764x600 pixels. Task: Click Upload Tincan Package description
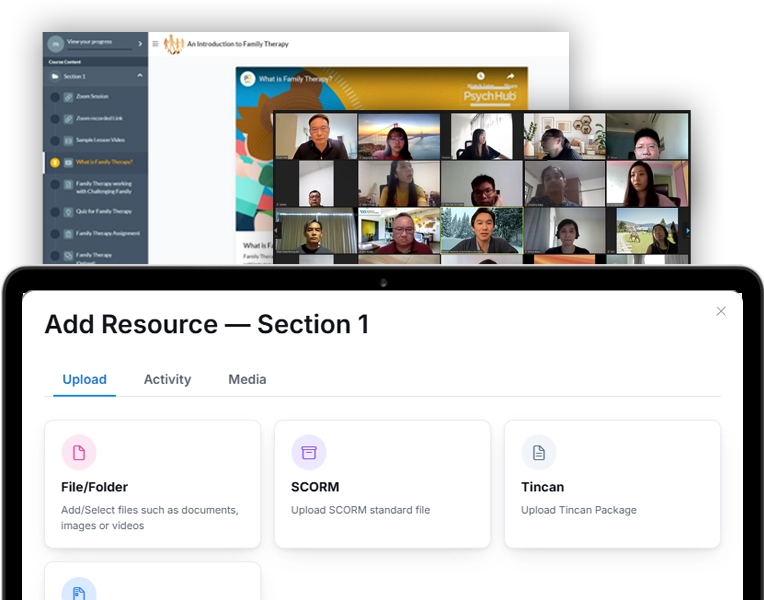point(579,510)
